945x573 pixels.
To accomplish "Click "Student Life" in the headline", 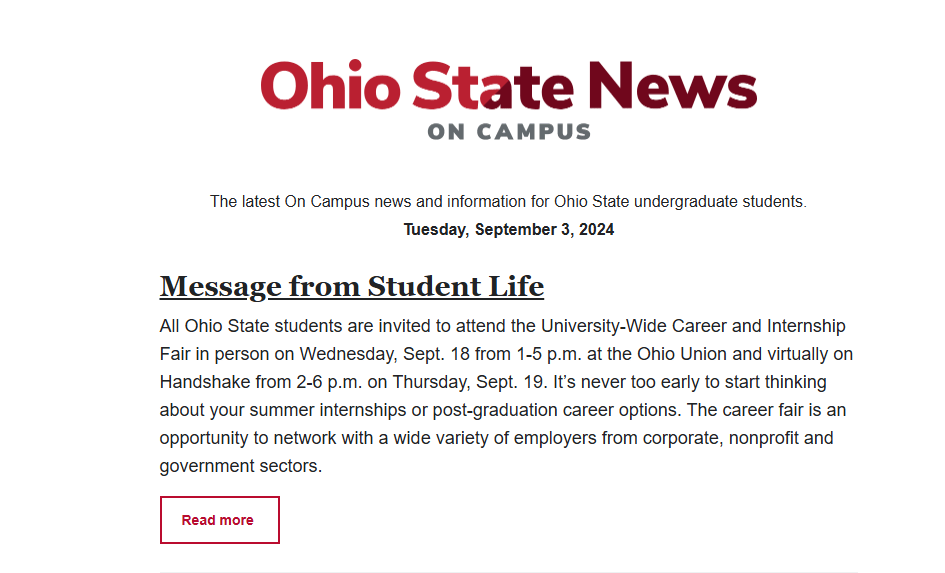I will click(x=456, y=287).
